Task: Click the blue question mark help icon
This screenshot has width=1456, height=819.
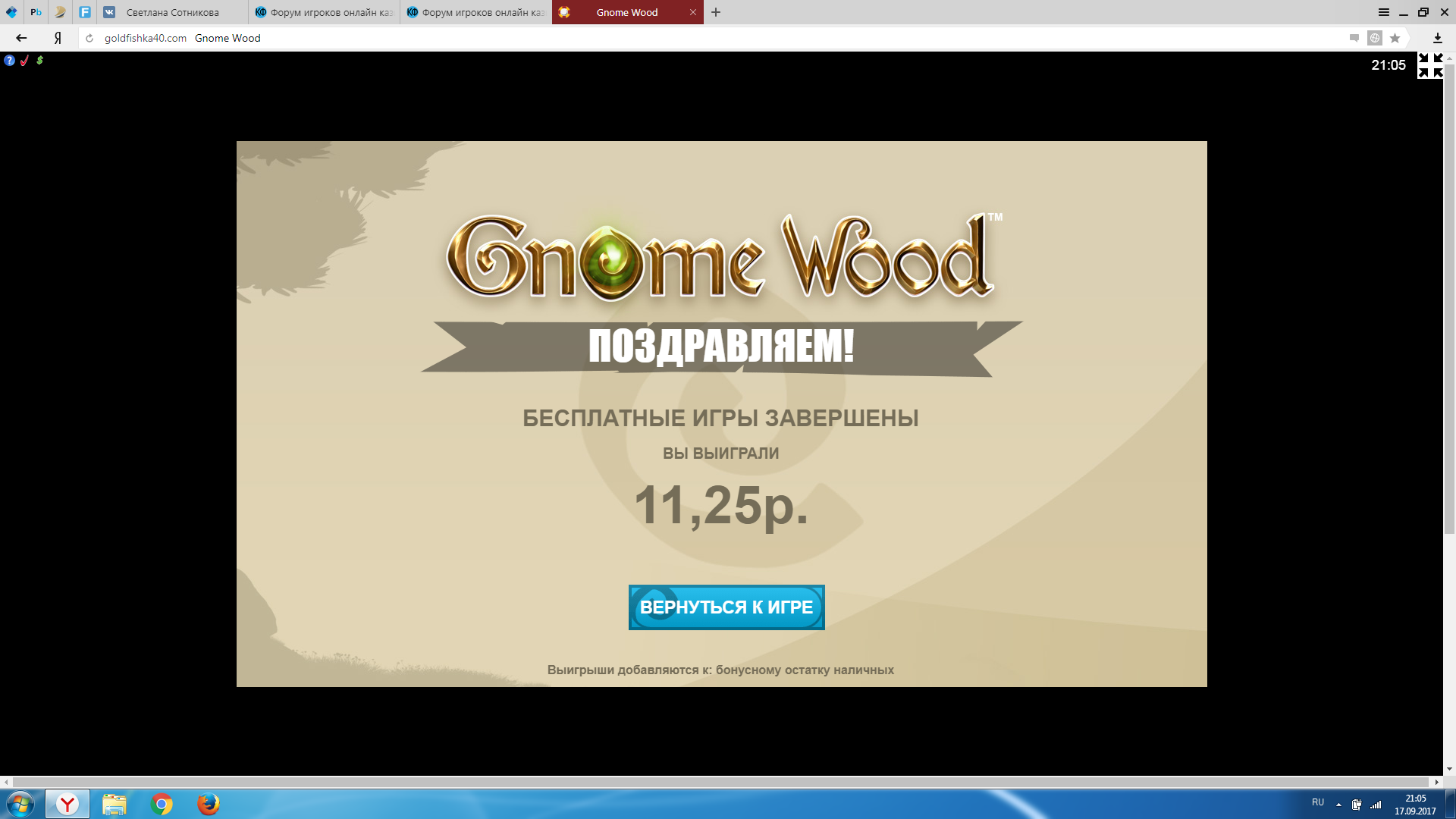Action: tap(9, 61)
